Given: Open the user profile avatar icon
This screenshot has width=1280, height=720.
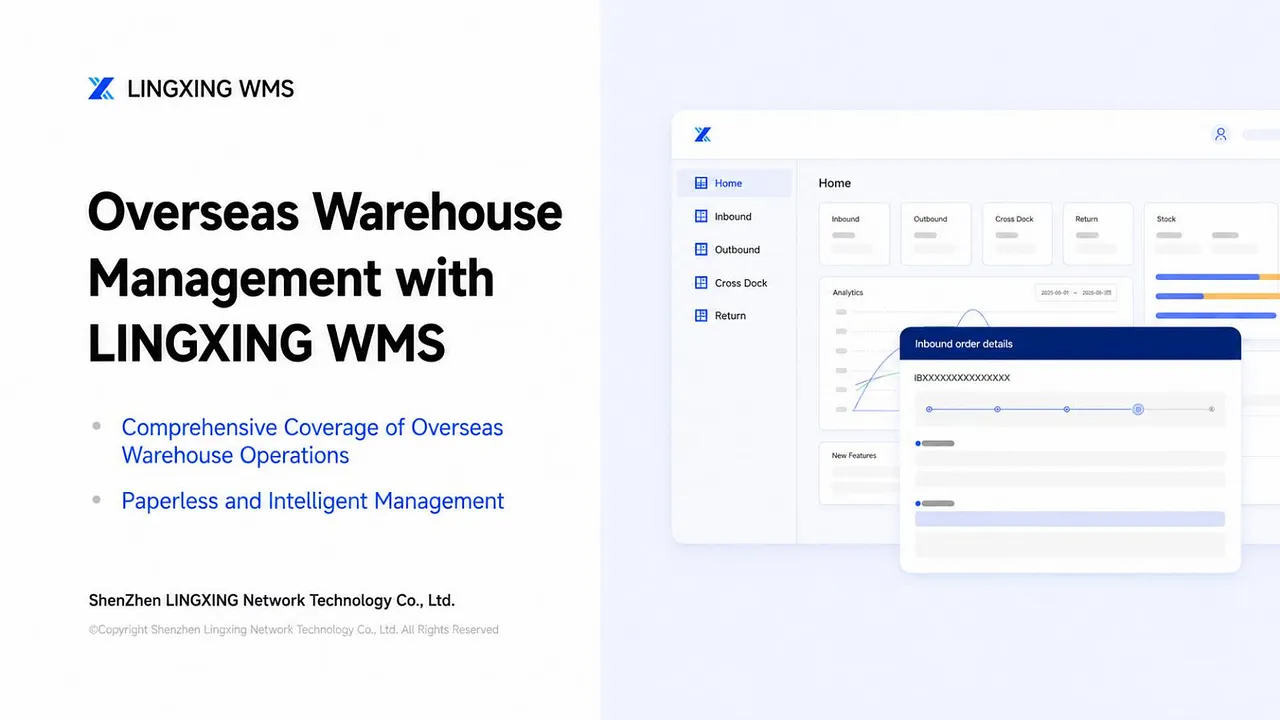Looking at the screenshot, I should point(1220,134).
